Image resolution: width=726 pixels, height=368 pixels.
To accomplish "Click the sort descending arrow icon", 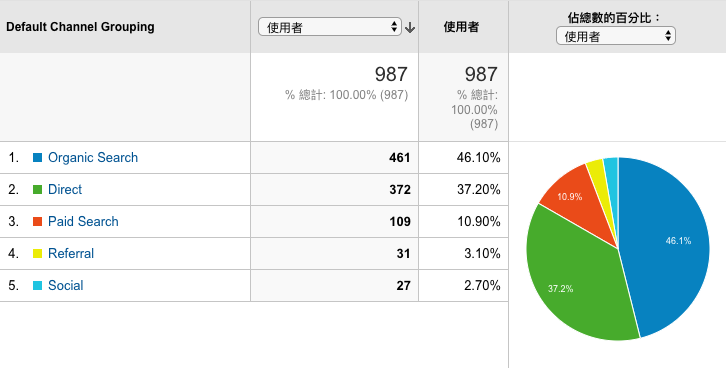I will point(409,28).
